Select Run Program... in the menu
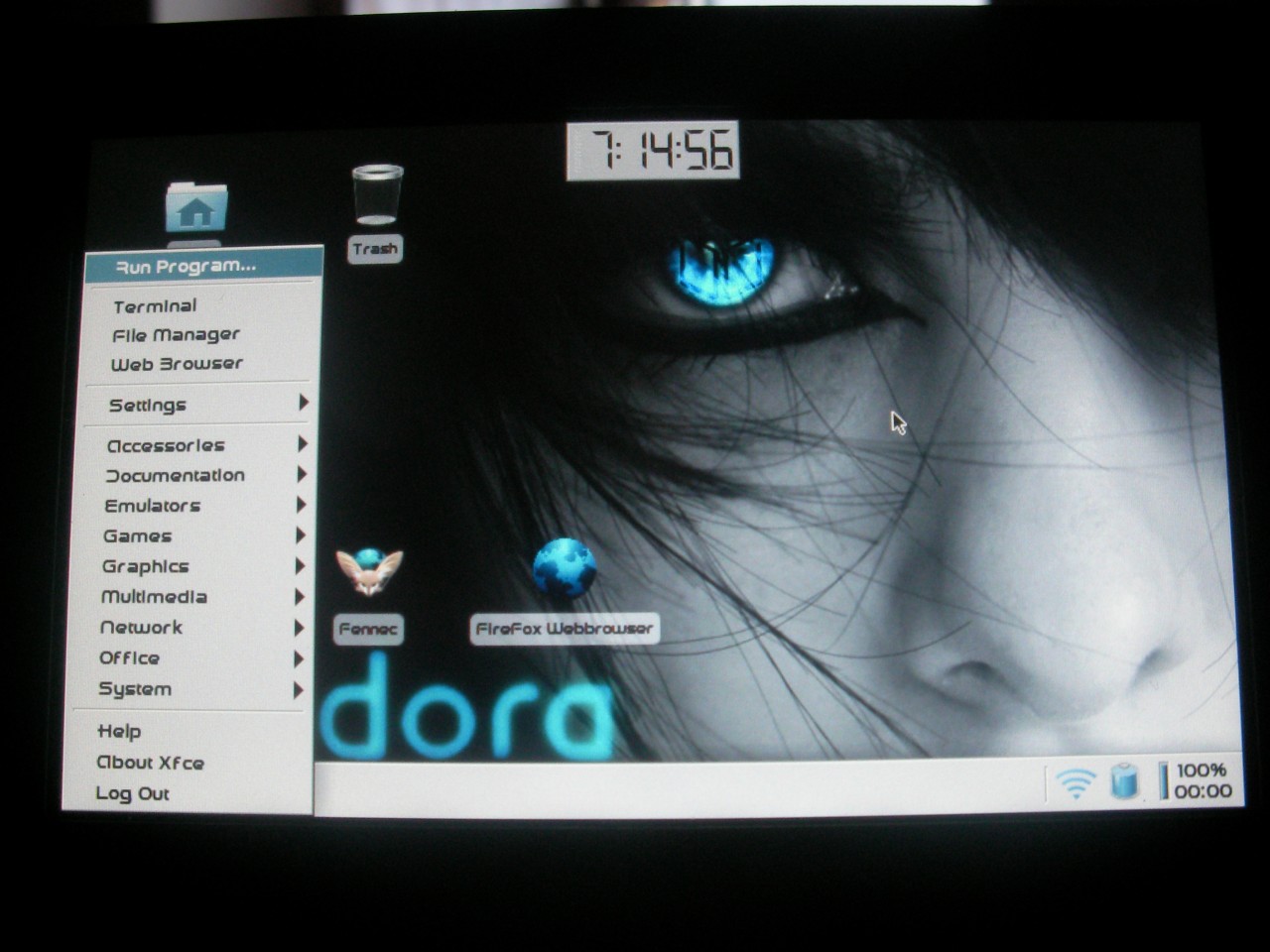1270x952 pixels. (186, 266)
